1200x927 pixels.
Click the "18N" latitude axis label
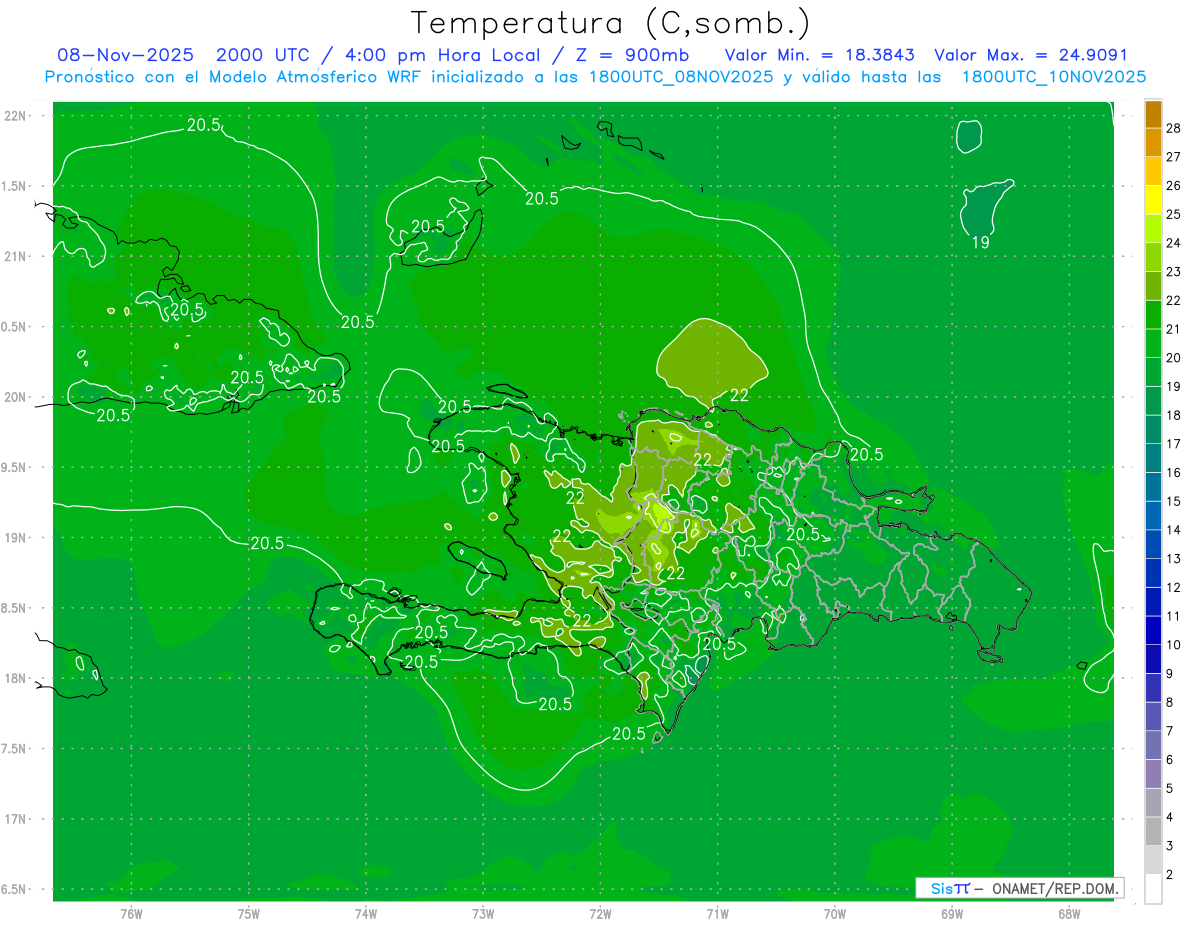[15, 678]
